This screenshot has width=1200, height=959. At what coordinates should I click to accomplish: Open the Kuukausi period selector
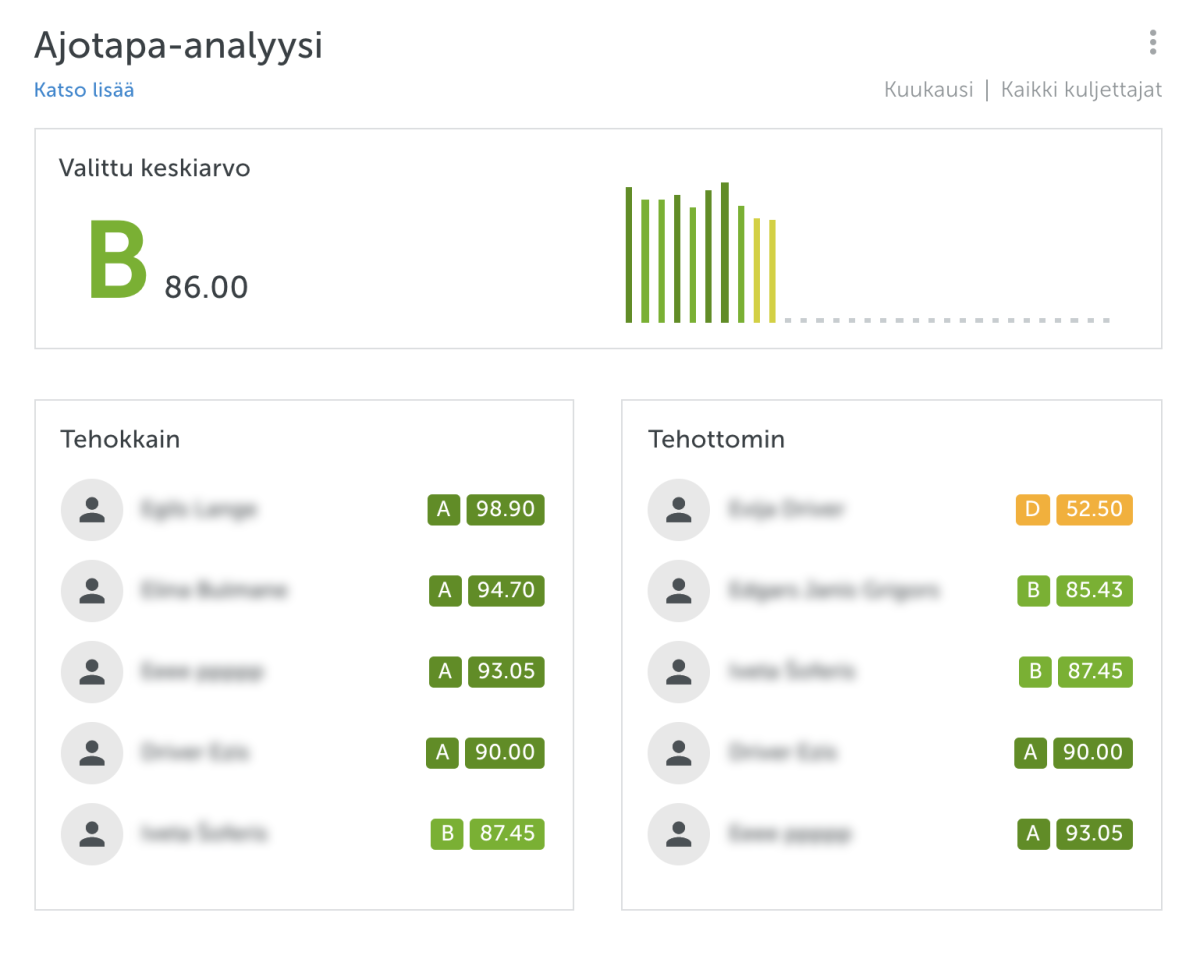click(x=928, y=90)
